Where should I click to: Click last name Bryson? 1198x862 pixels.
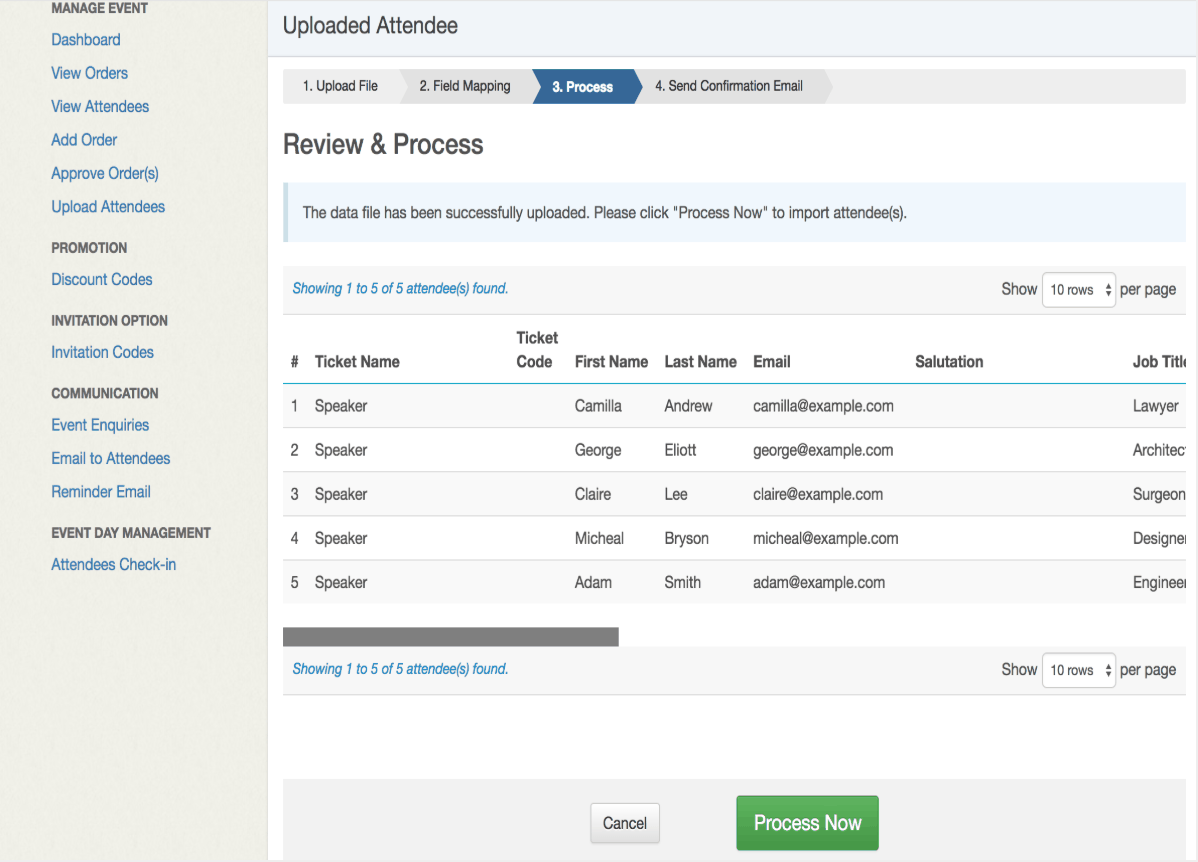click(x=686, y=539)
